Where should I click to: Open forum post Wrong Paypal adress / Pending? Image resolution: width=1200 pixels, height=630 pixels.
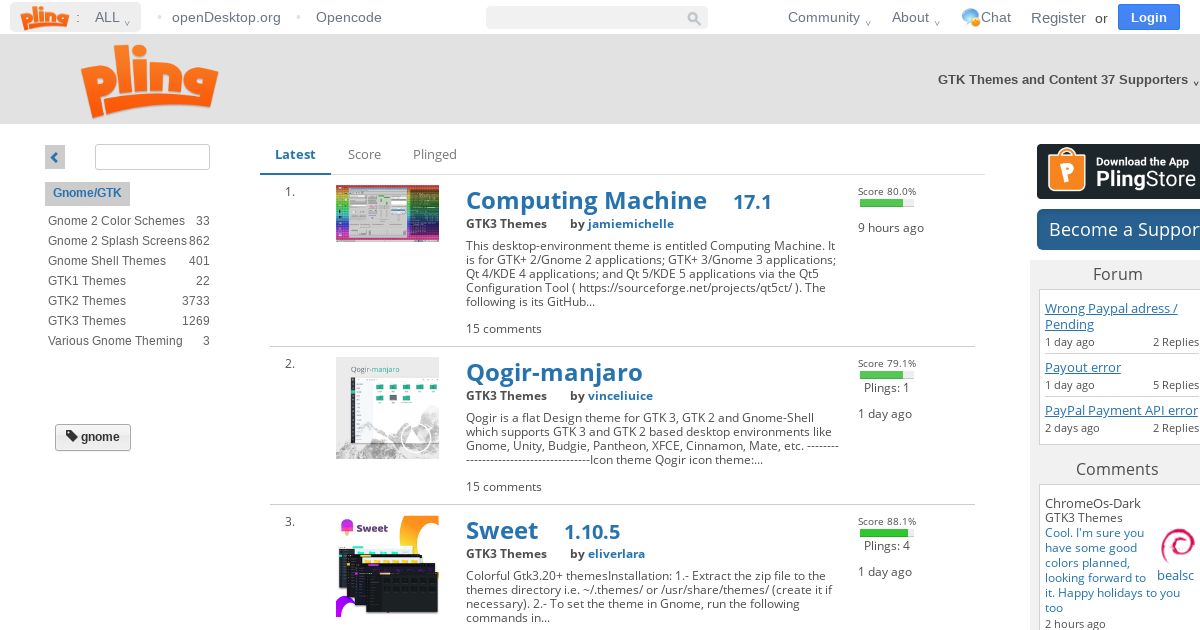(x=1111, y=316)
